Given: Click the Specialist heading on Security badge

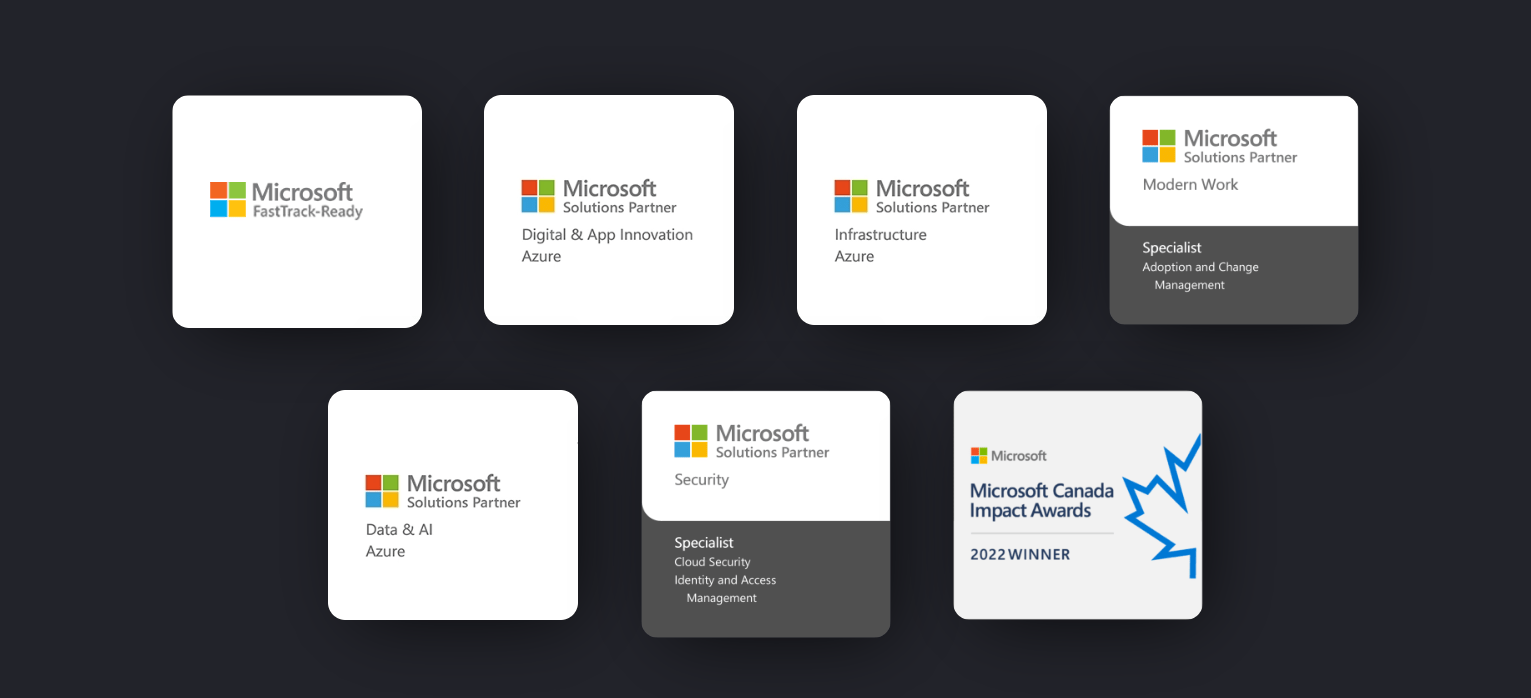Looking at the screenshot, I should click(x=704, y=543).
